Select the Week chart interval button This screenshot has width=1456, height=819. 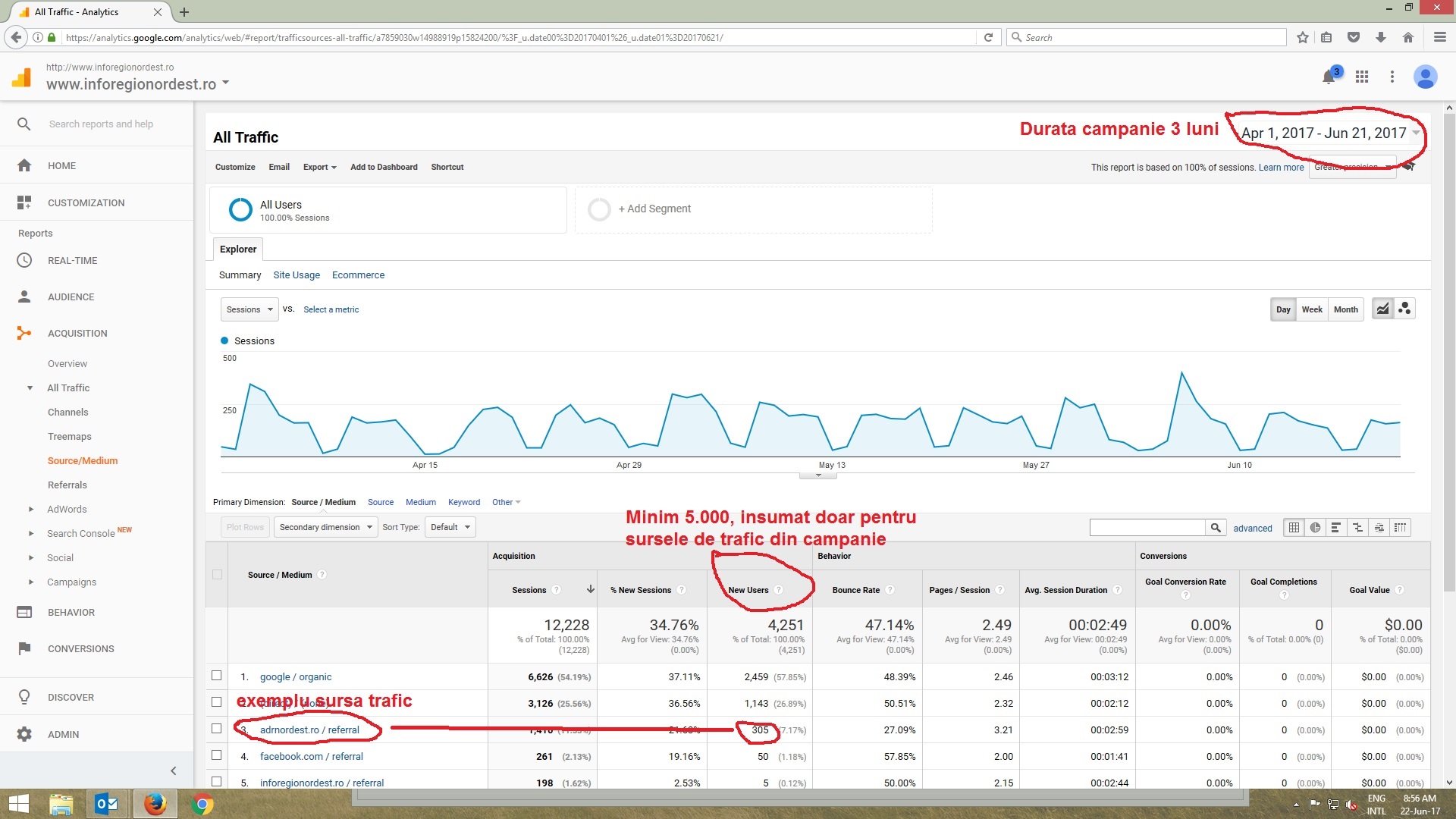pos(1312,309)
